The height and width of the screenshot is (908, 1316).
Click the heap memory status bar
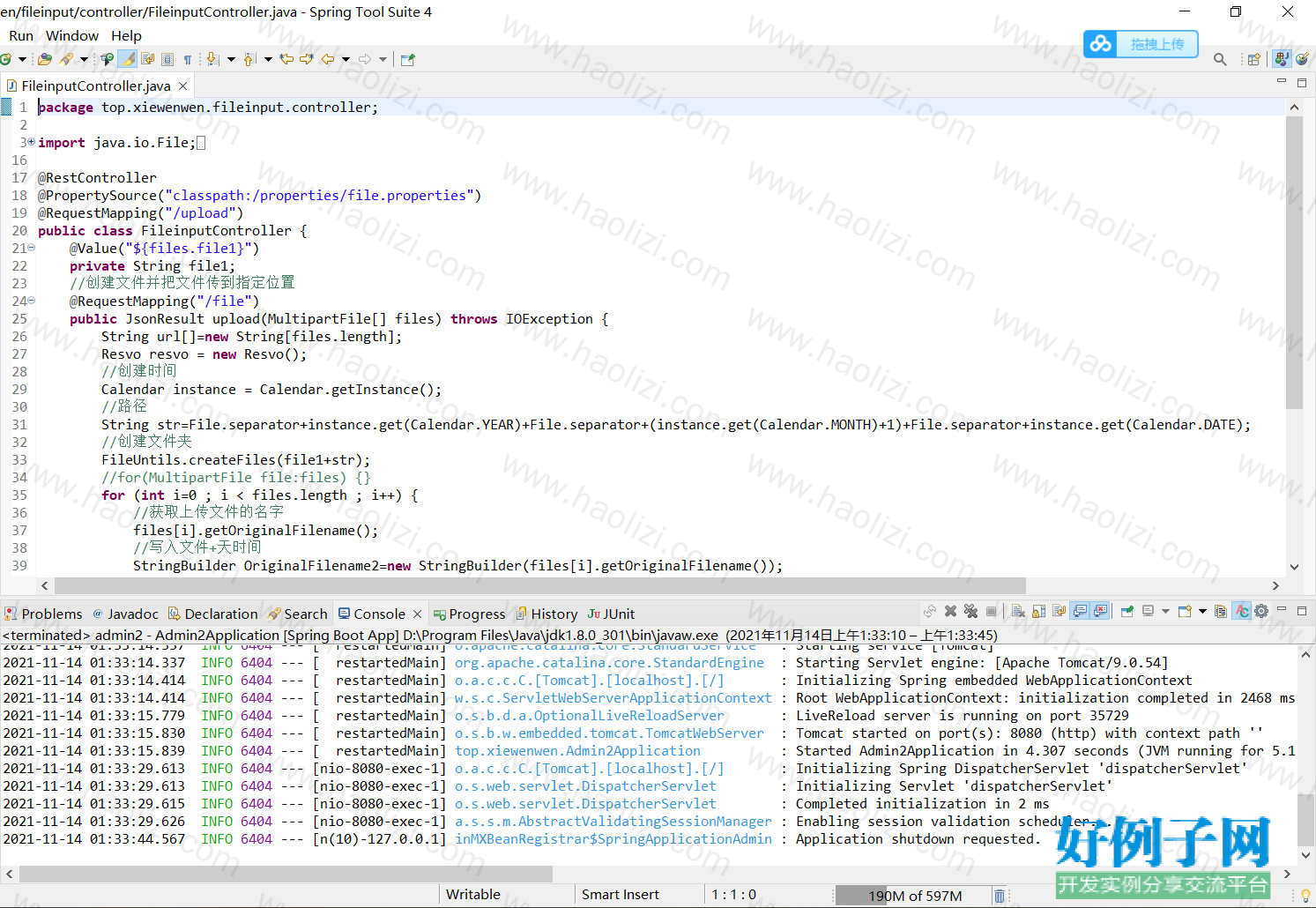point(912,896)
